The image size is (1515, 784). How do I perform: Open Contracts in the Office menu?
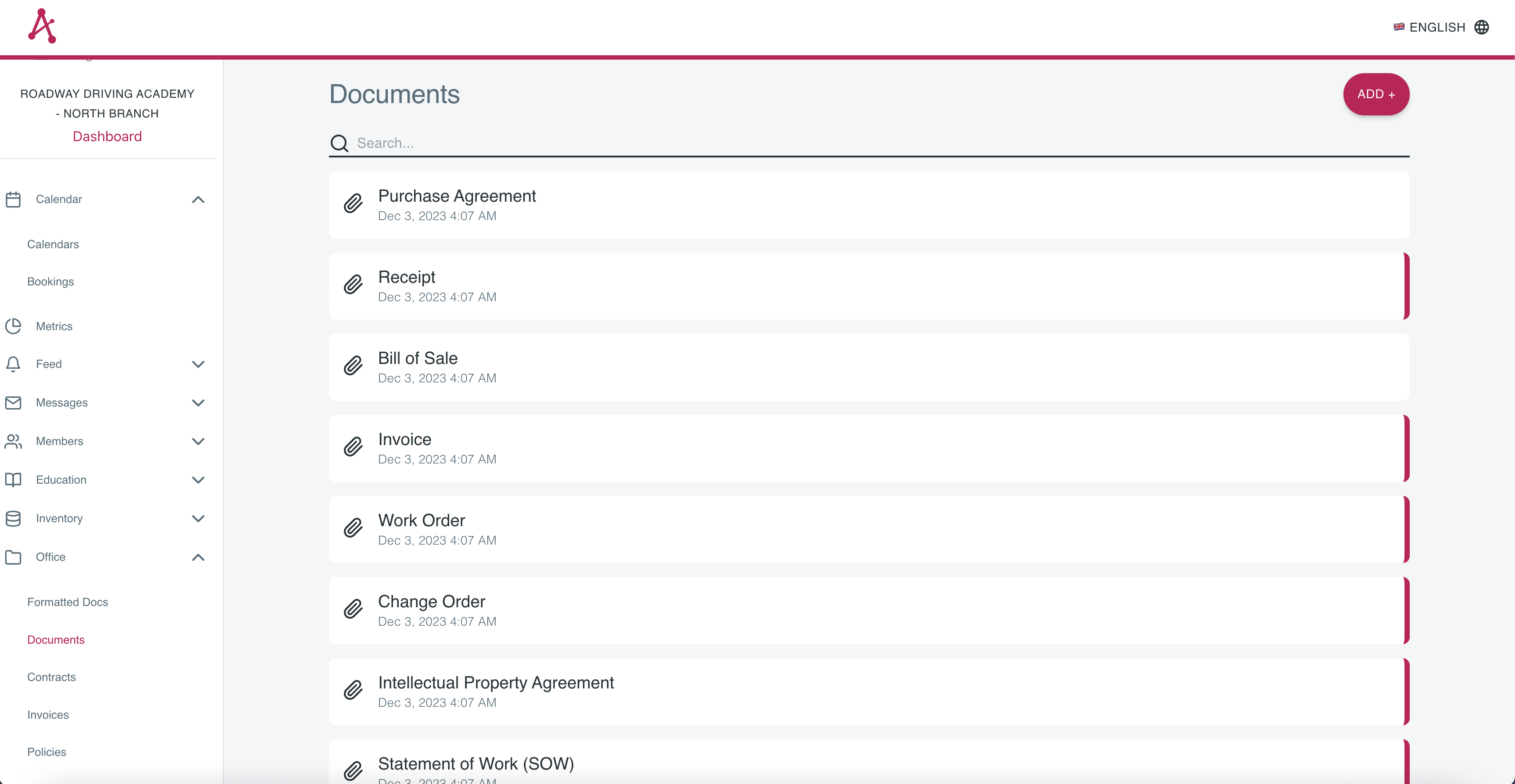[51, 677]
